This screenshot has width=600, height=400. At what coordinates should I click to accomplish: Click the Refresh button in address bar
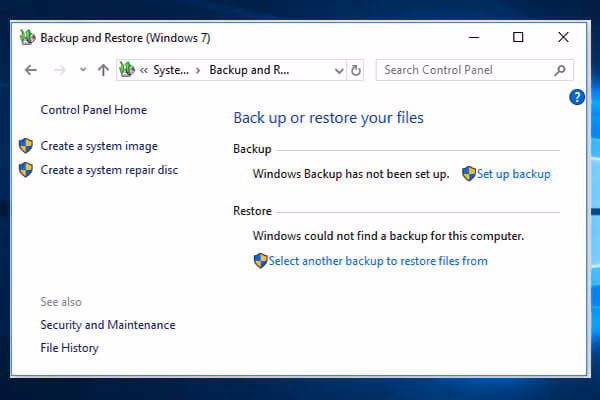coord(356,70)
